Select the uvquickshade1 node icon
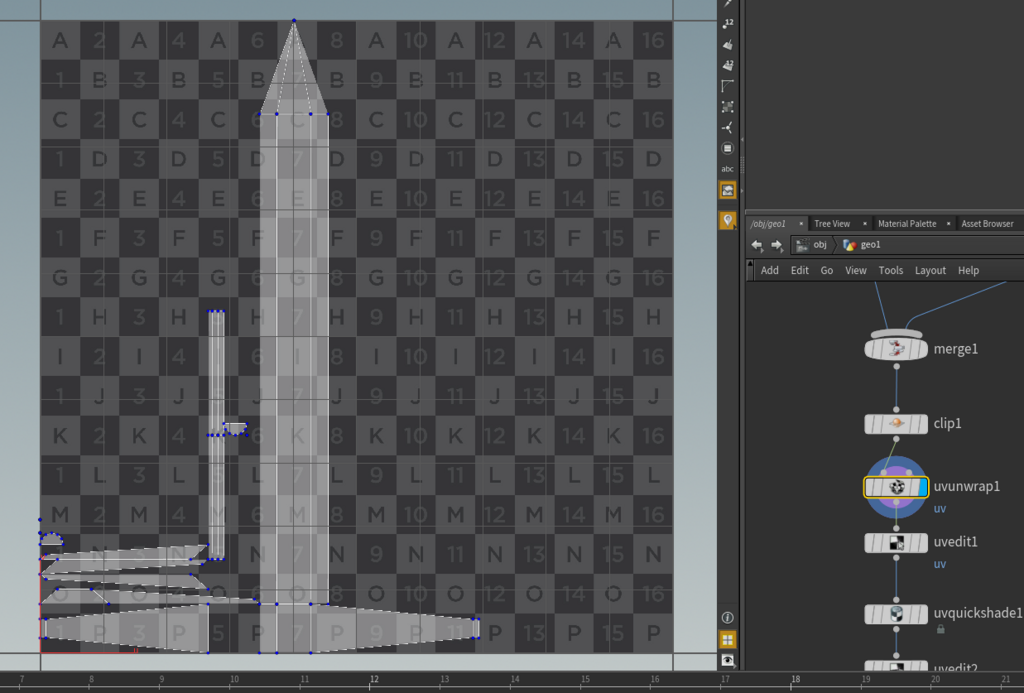Screen dimensions: 1024x693 click(896, 614)
